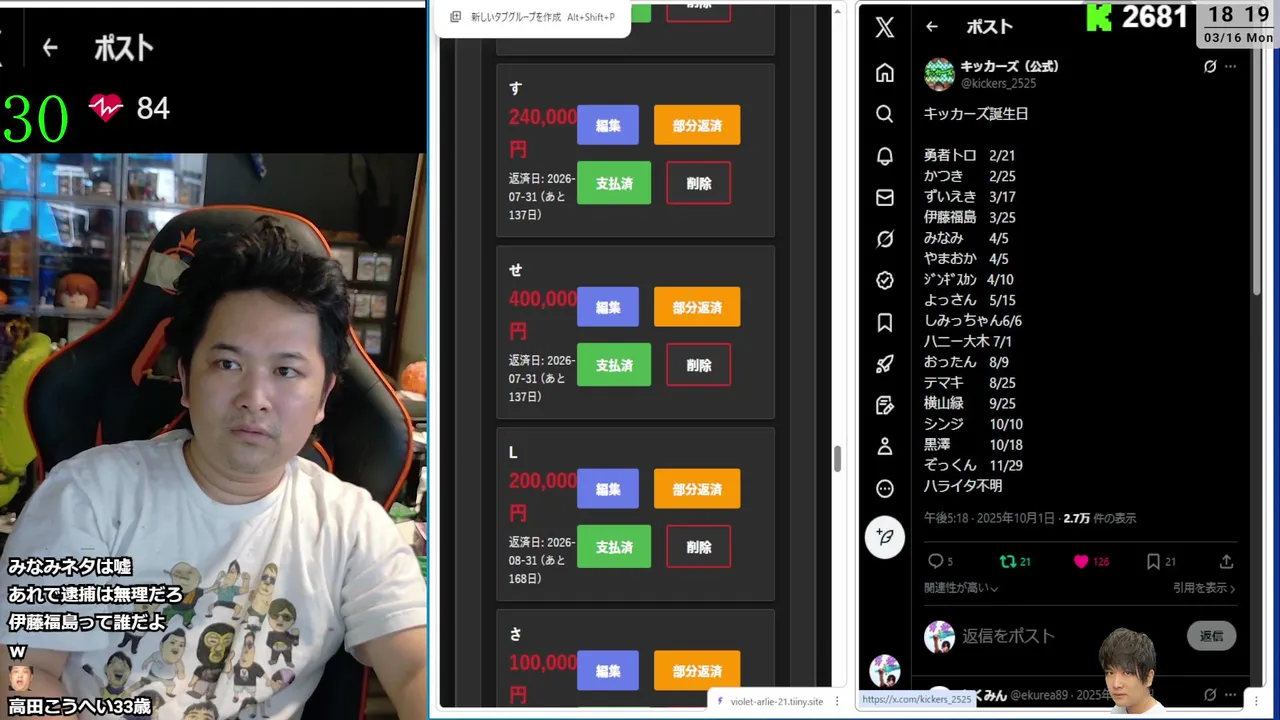Click the debt list page scrollbar
The width and height of the screenshot is (1280, 720).
tap(837, 459)
